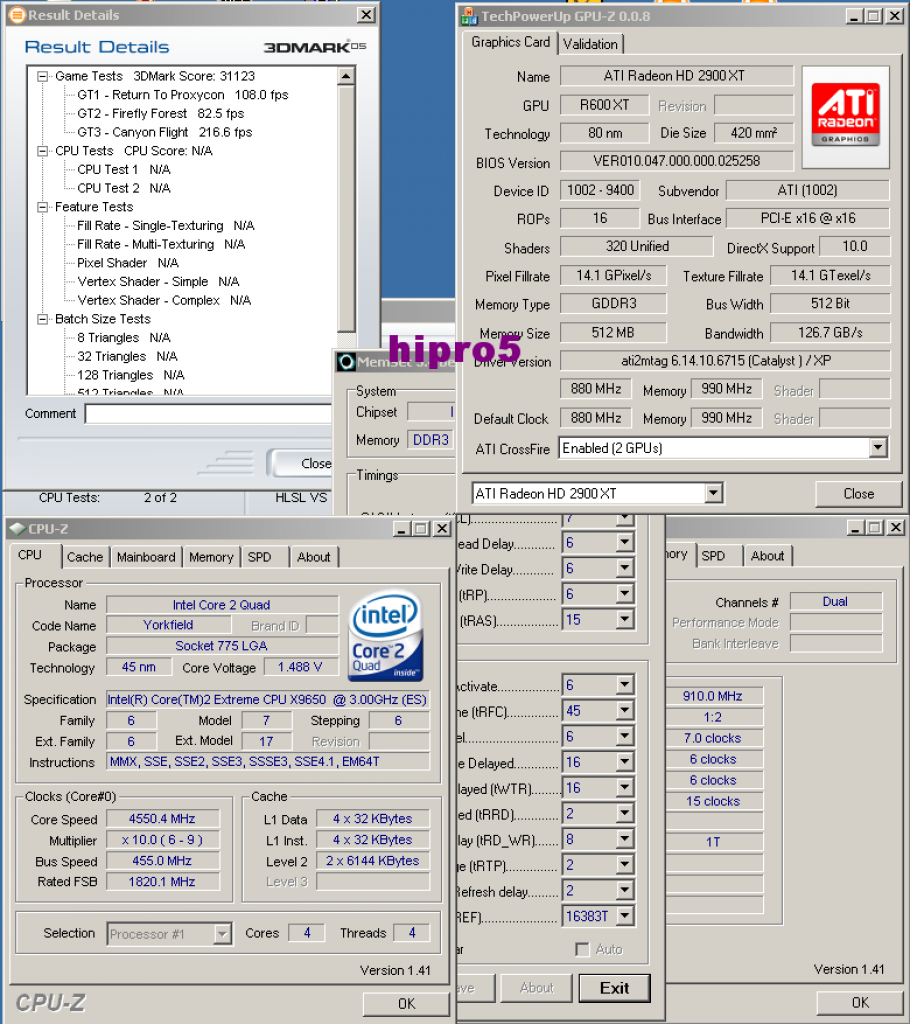The image size is (910, 1024).
Task: Click Bus Speed value 455.0 MHz
Action: [162, 861]
